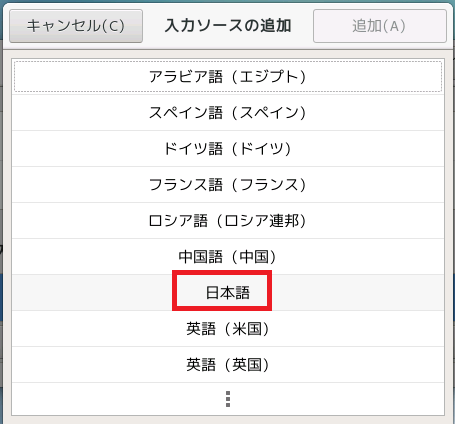Choose 中国語（中国）input source

[x=228, y=257]
